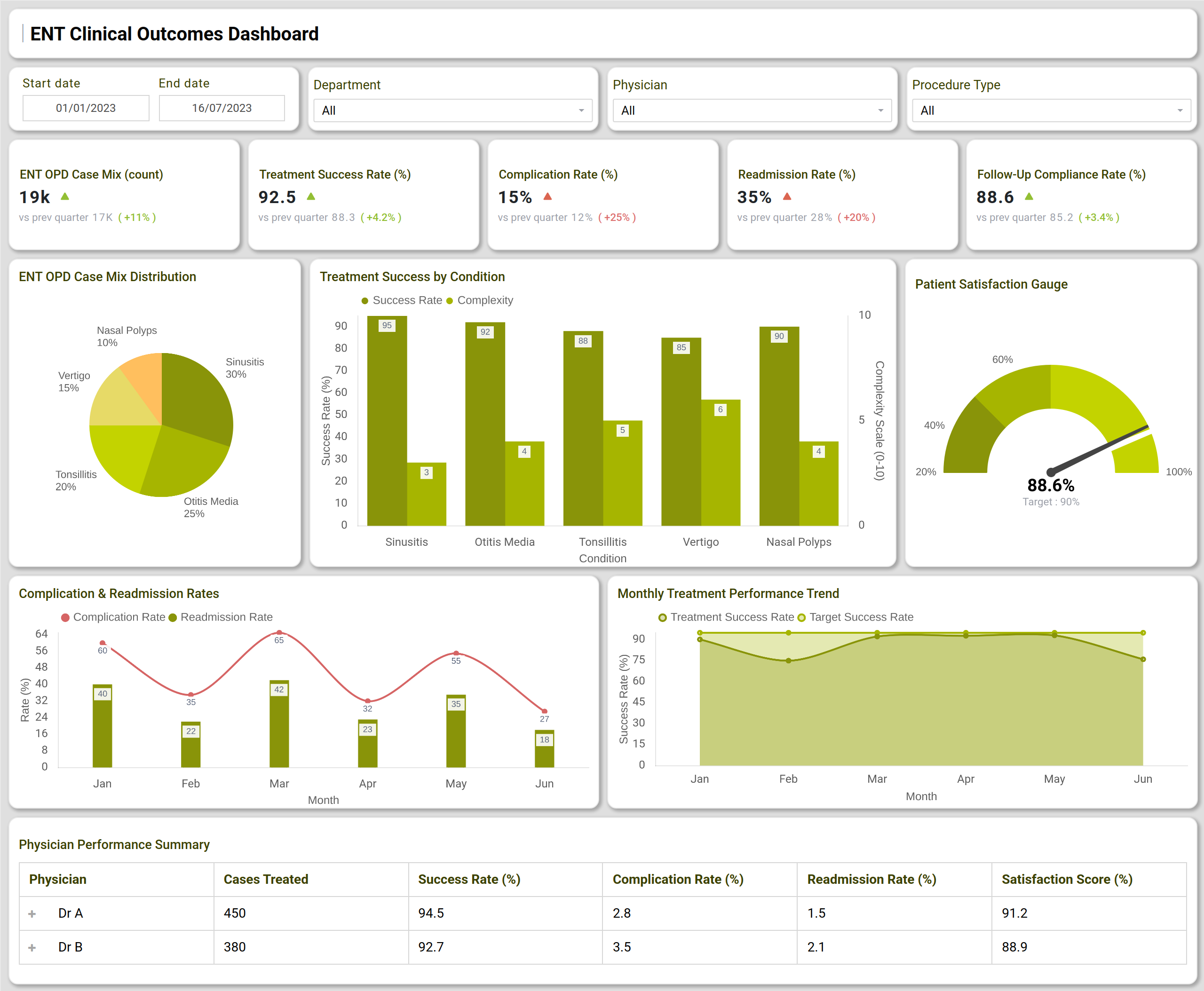The width and height of the screenshot is (1204, 991).
Task: Click the June readmission bar labeled 18
Action: coord(544,748)
